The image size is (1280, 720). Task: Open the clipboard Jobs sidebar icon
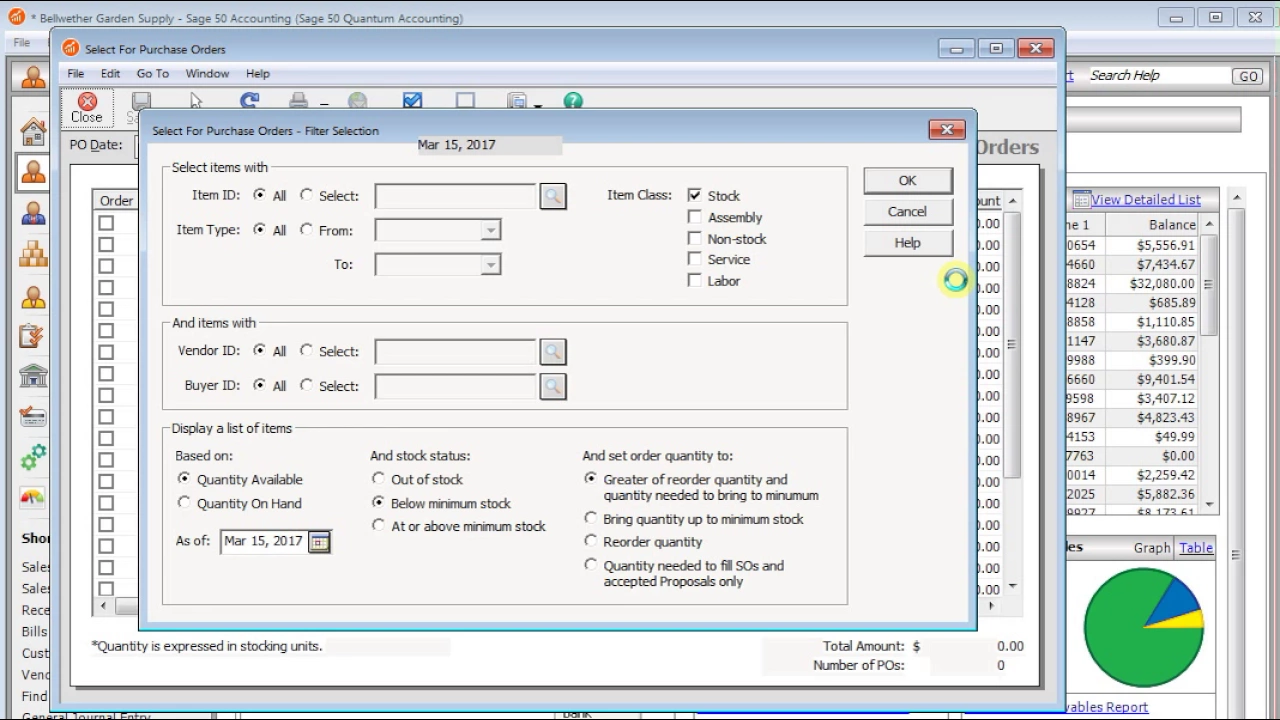(x=33, y=337)
